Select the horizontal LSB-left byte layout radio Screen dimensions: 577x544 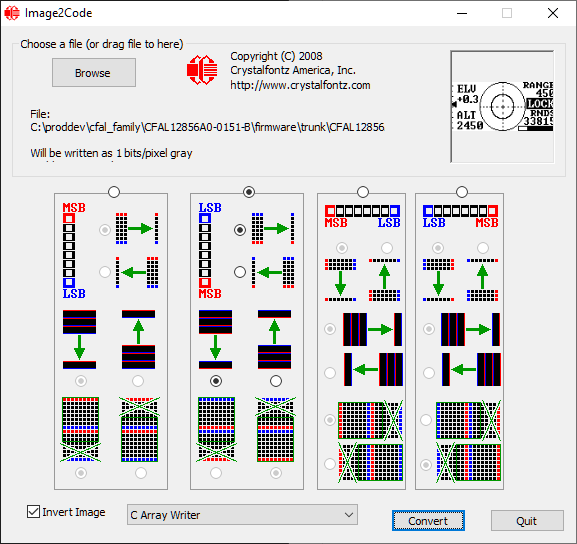click(x=462, y=192)
